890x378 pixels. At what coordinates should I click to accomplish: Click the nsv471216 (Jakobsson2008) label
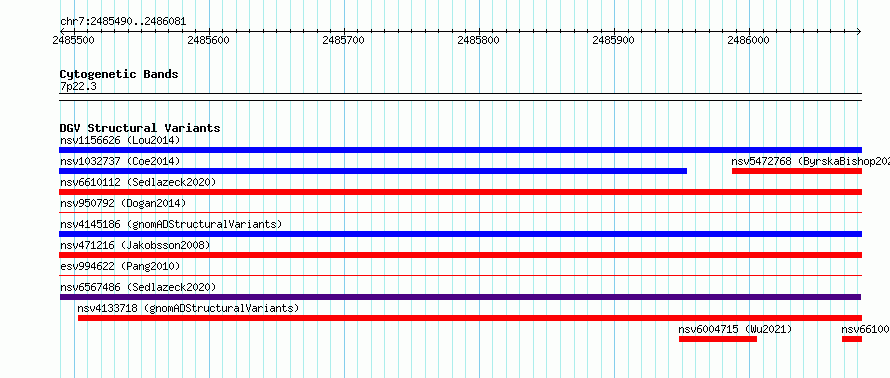click(x=135, y=245)
